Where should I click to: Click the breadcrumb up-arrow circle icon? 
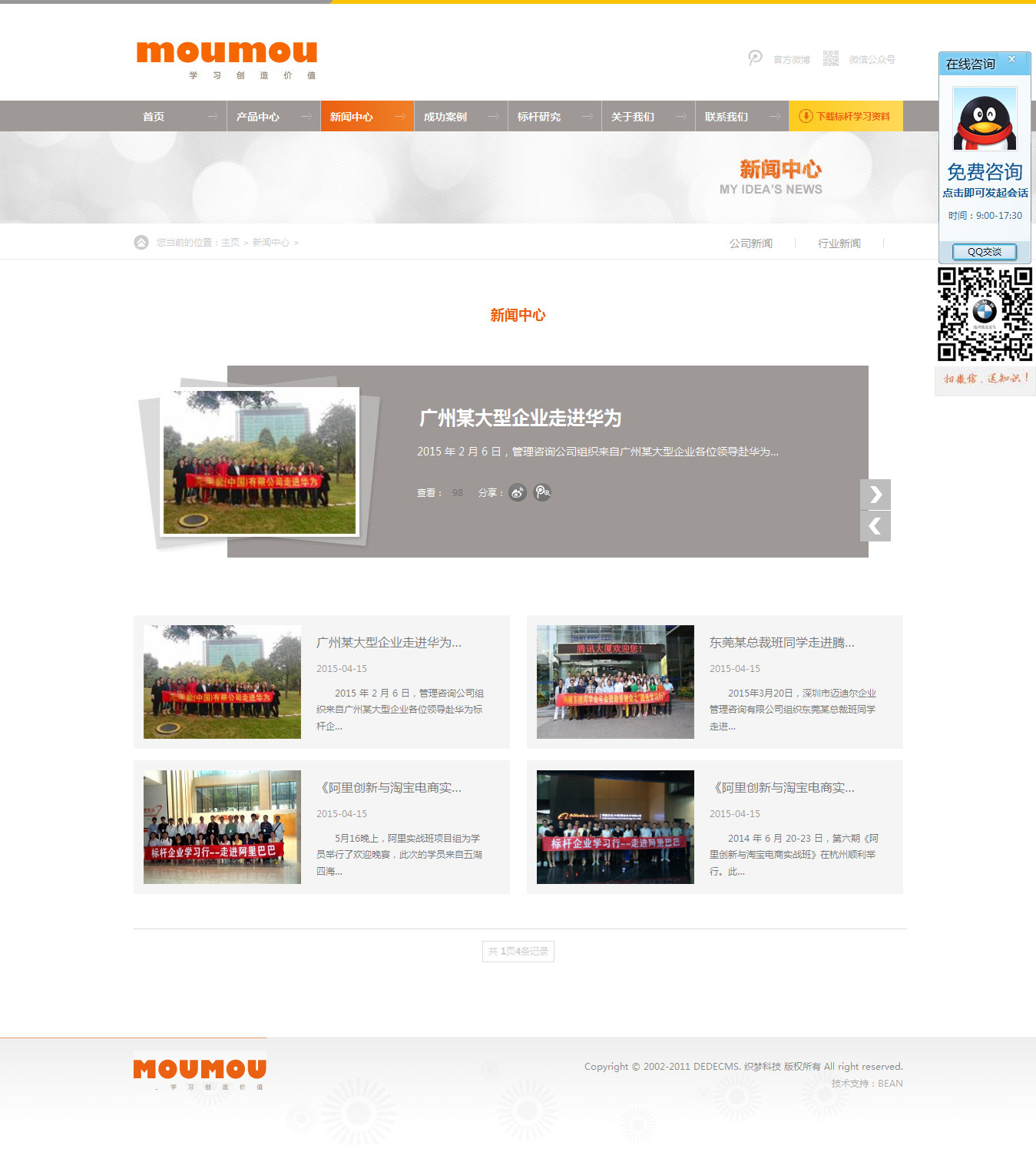click(x=141, y=243)
